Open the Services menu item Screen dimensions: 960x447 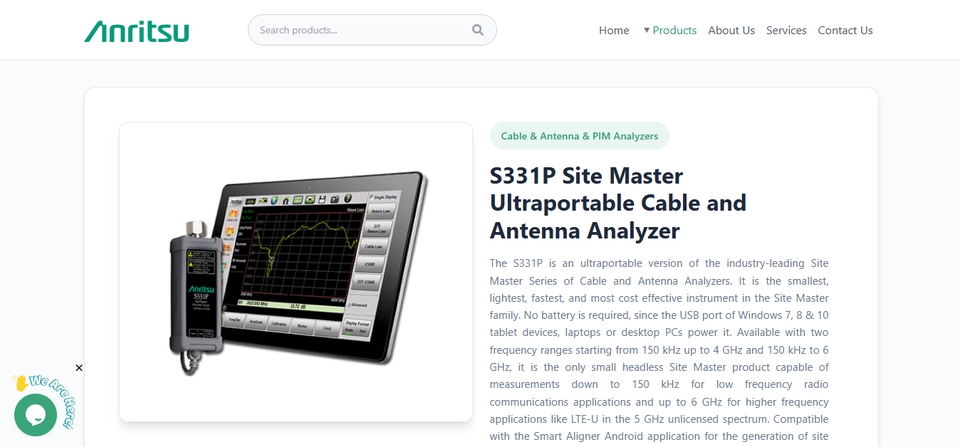coord(786,30)
